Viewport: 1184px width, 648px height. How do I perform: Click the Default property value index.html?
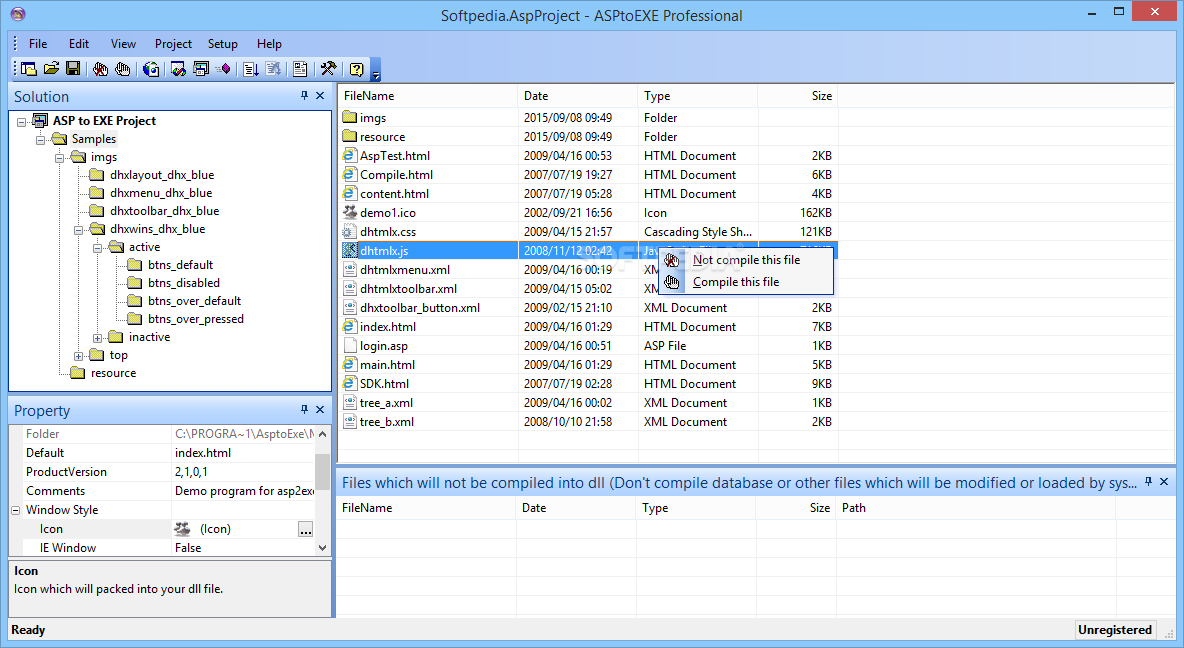(x=243, y=453)
